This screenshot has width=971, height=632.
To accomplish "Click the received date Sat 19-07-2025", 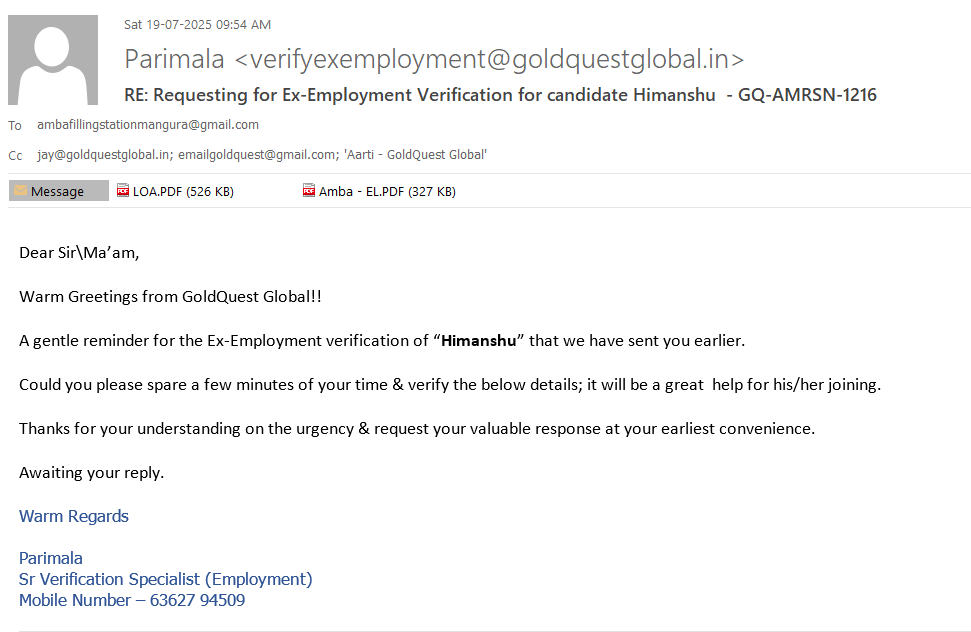I will [x=197, y=25].
